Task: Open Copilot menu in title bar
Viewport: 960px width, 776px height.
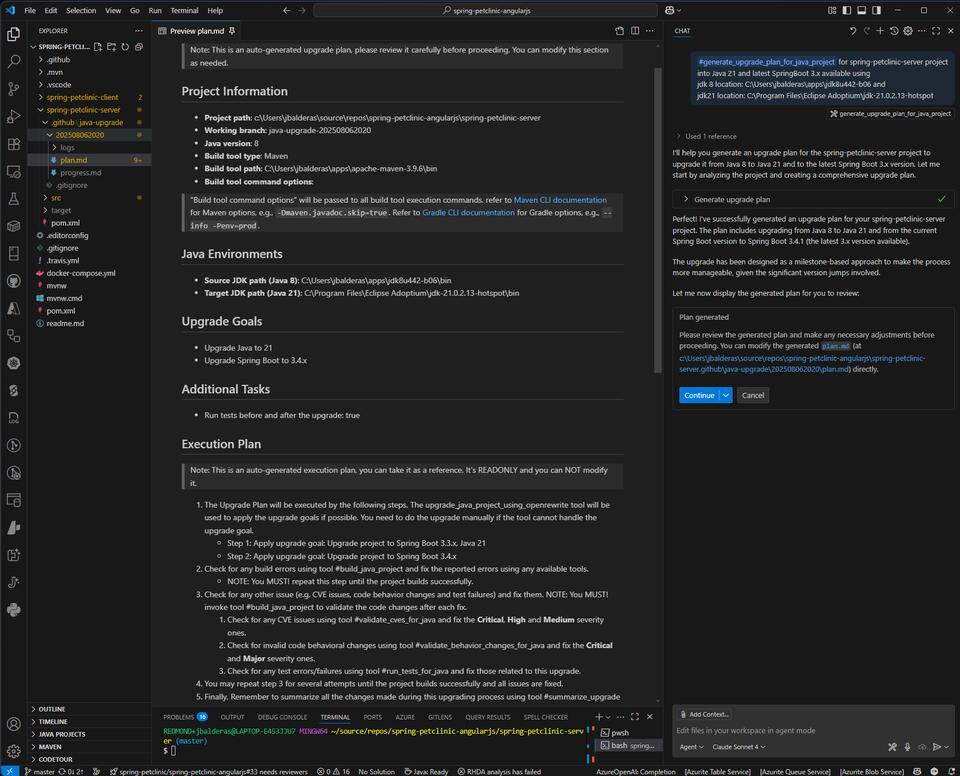Action: 673,10
